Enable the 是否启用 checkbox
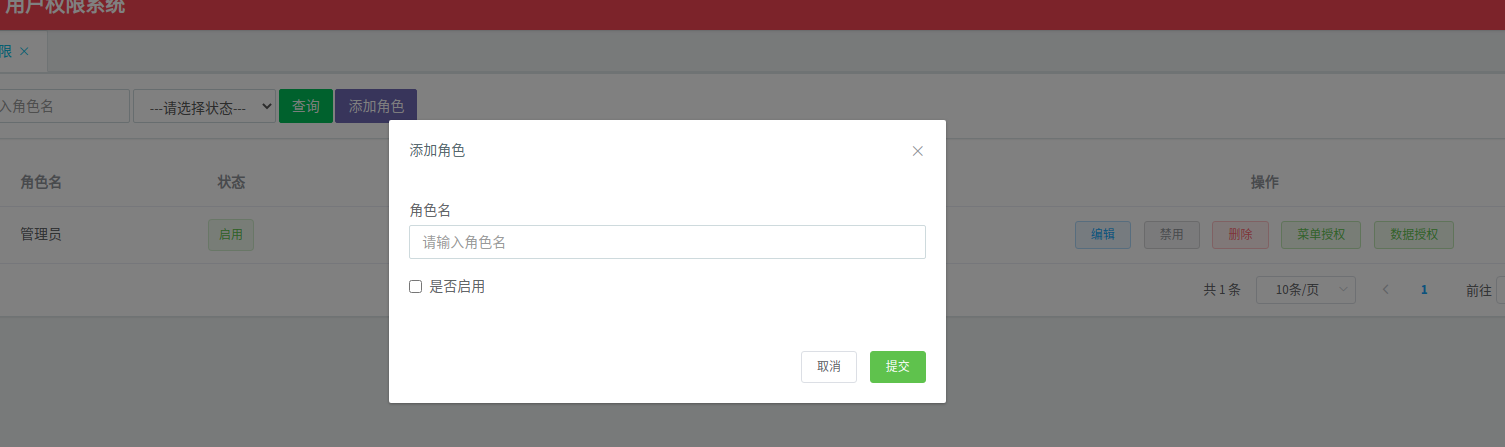The image size is (1505, 447). pyautogui.click(x=416, y=287)
